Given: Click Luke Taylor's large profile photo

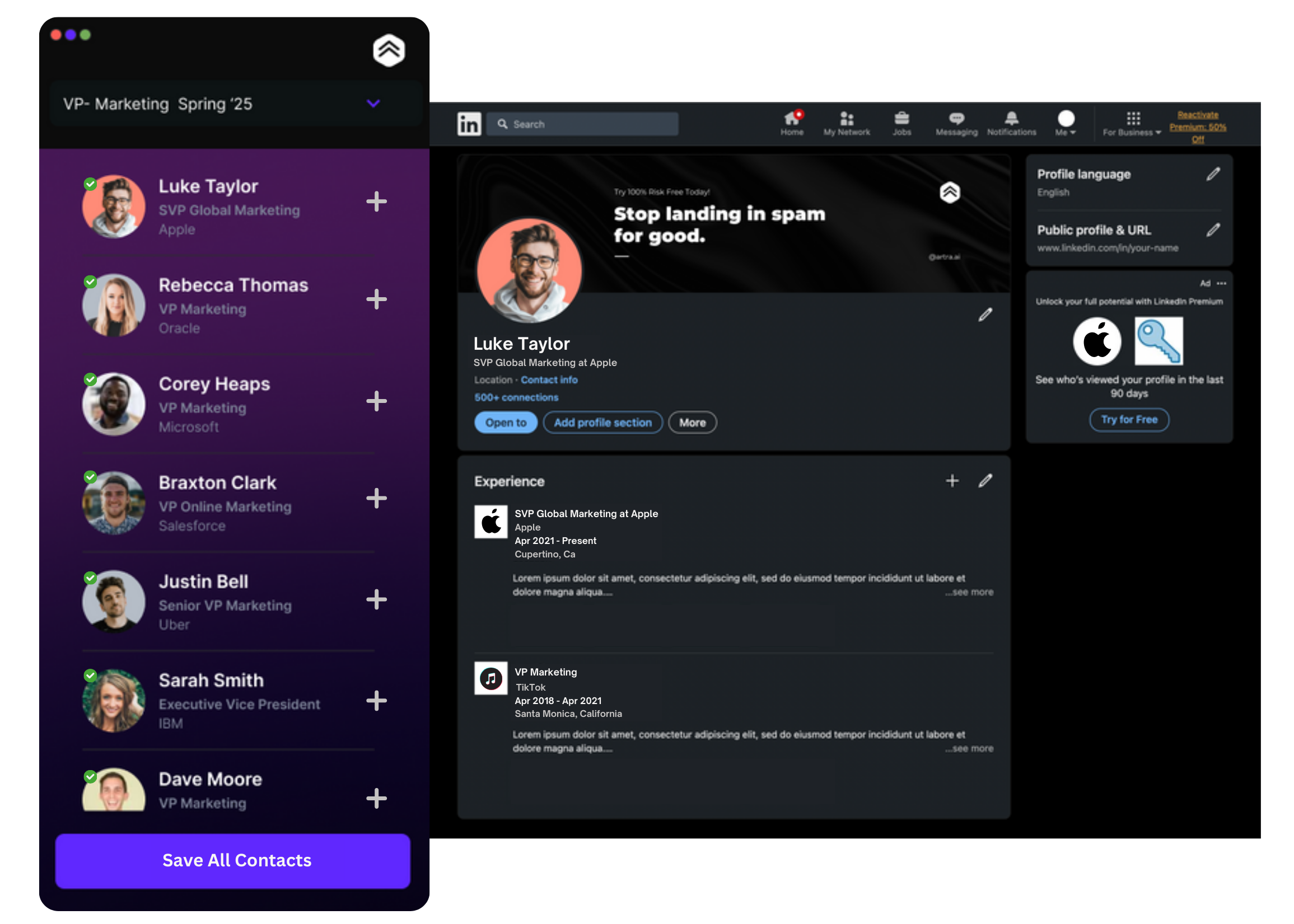Looking at the screenshot, I should tap(529, 271).
